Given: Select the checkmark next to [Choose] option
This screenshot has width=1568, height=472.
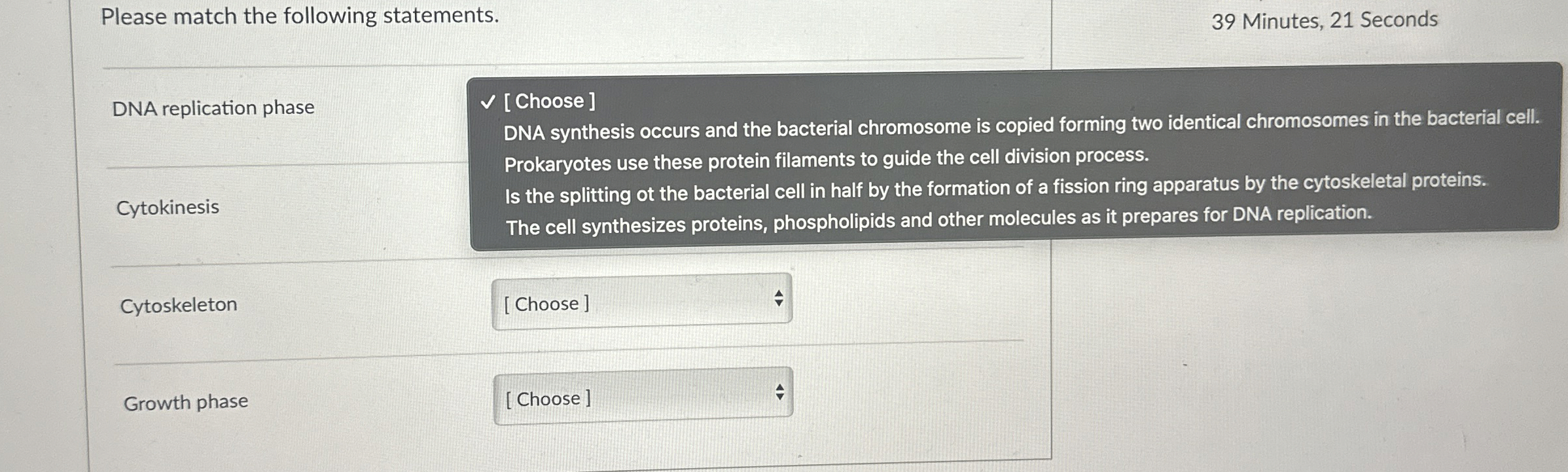Looking at the screenshot, I should tap(488, 101).
